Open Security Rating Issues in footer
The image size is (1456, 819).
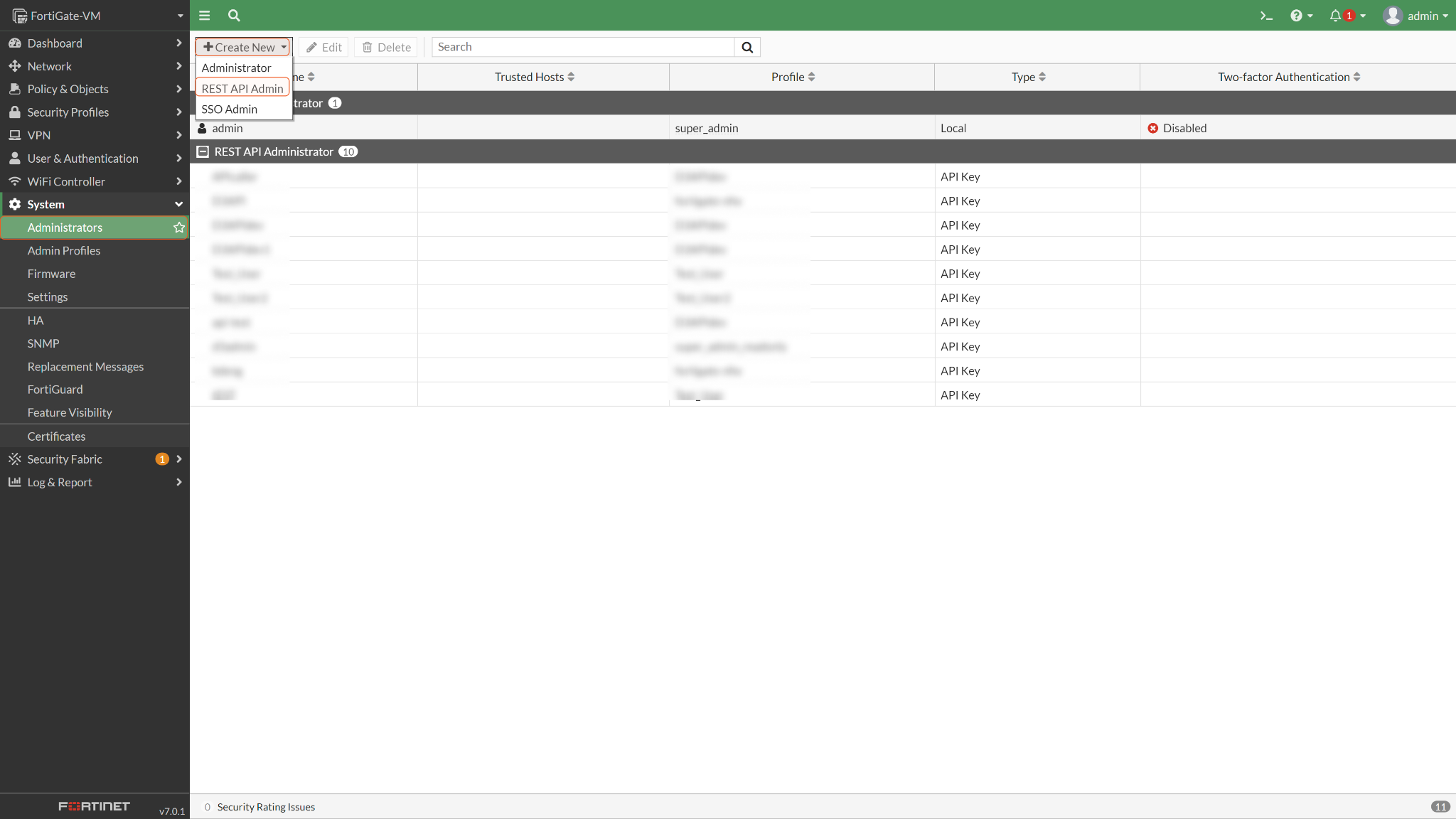(x=266, y=807)
